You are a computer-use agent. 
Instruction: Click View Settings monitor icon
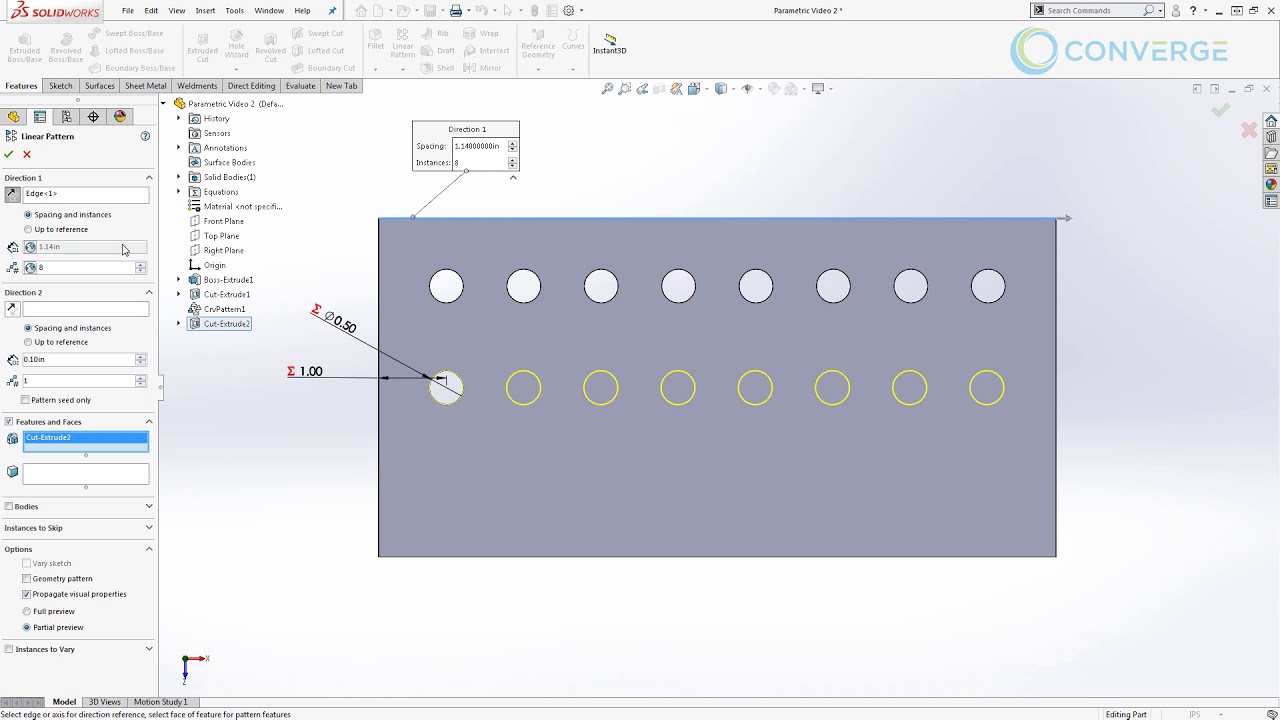(818, 89)
